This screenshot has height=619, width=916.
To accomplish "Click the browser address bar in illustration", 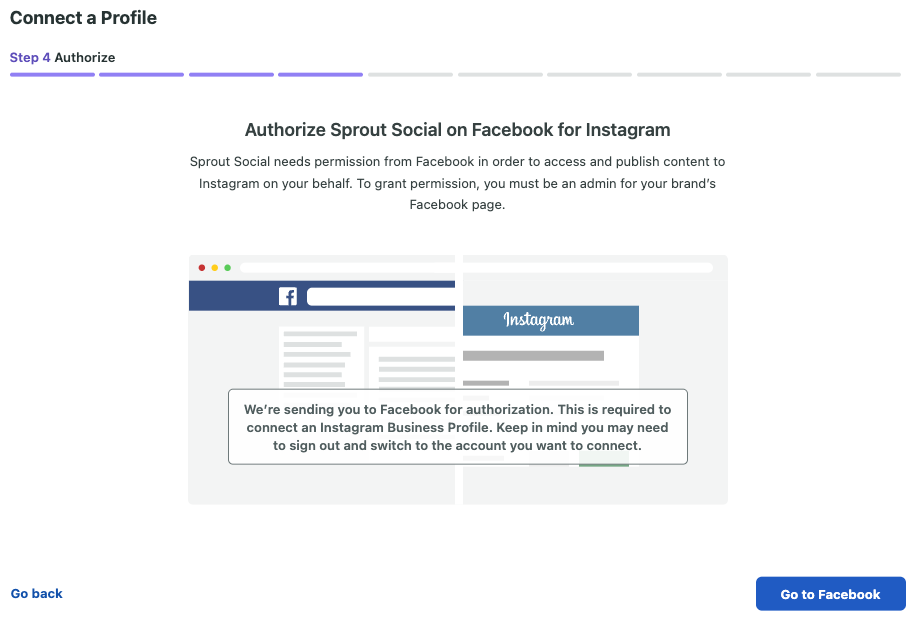I will pyautogui.click(x=476, y=267).
